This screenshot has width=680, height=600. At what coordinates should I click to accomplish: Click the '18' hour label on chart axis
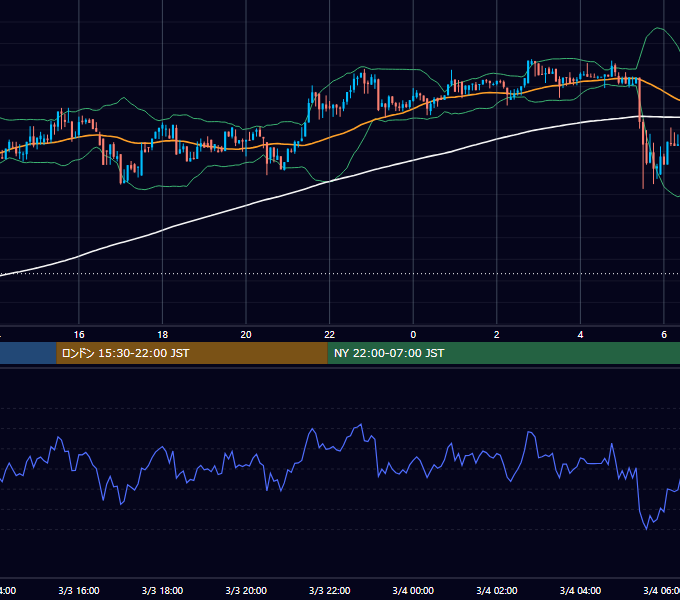point(163,335)
